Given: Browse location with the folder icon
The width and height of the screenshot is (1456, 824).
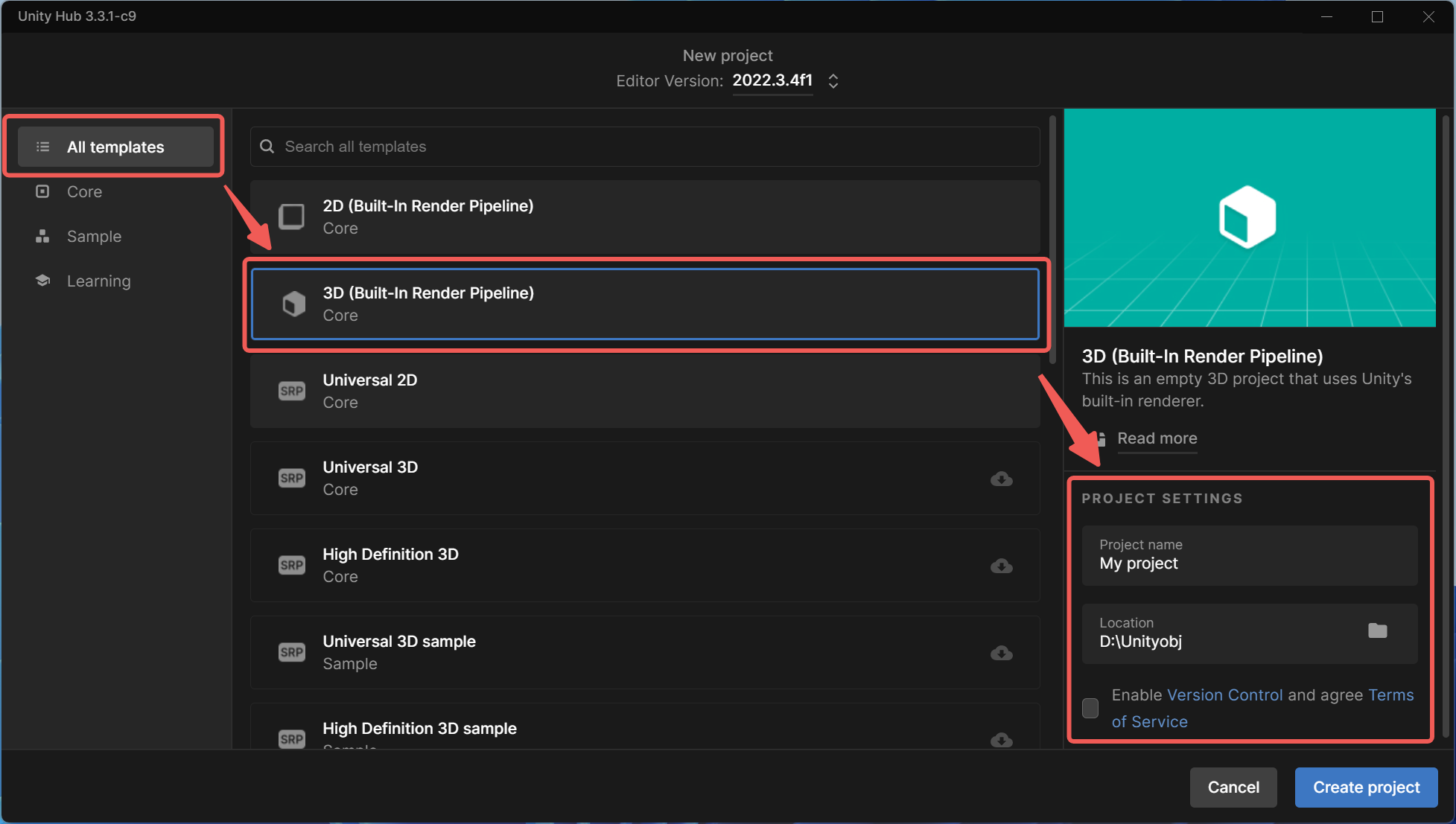Looking at the screenshot, I should tap(1378, 630).
